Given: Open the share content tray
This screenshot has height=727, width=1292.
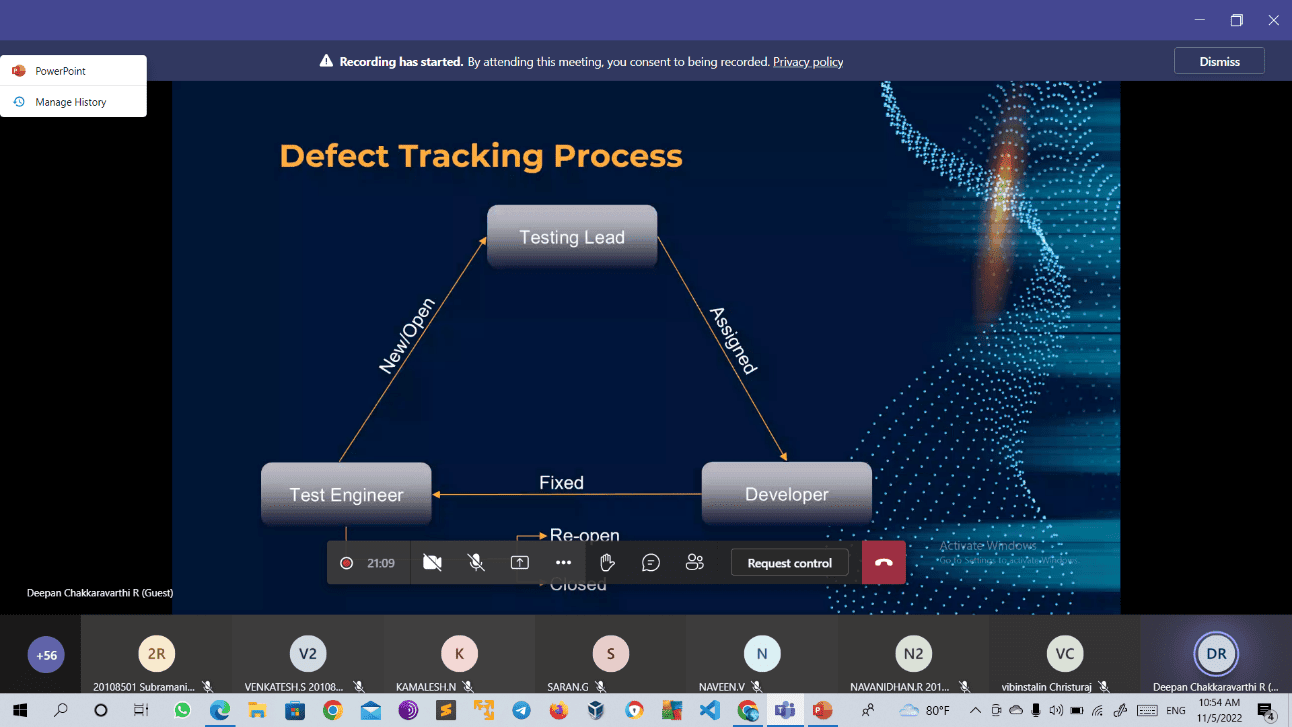Looking at the screenshot, I should coord(520,563).
